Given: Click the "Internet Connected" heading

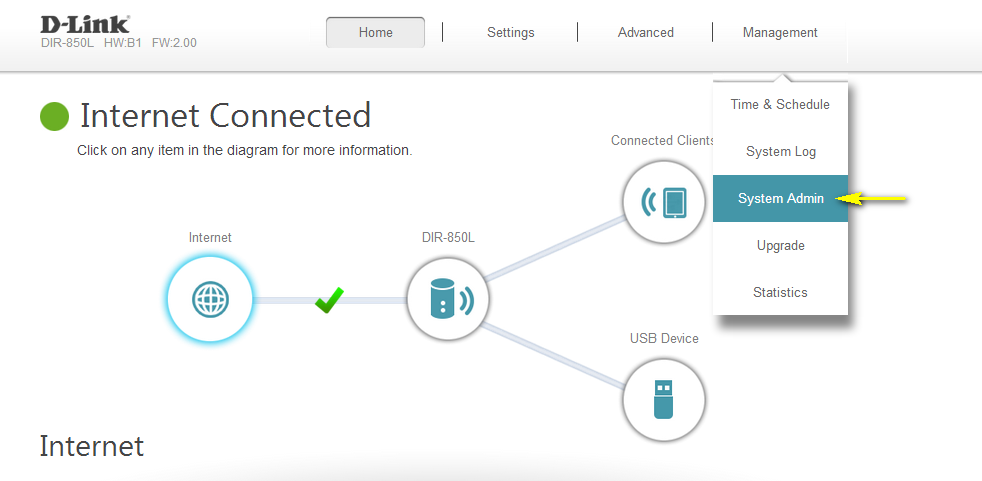Looking at the screenshot, I should tap(225, 116).
